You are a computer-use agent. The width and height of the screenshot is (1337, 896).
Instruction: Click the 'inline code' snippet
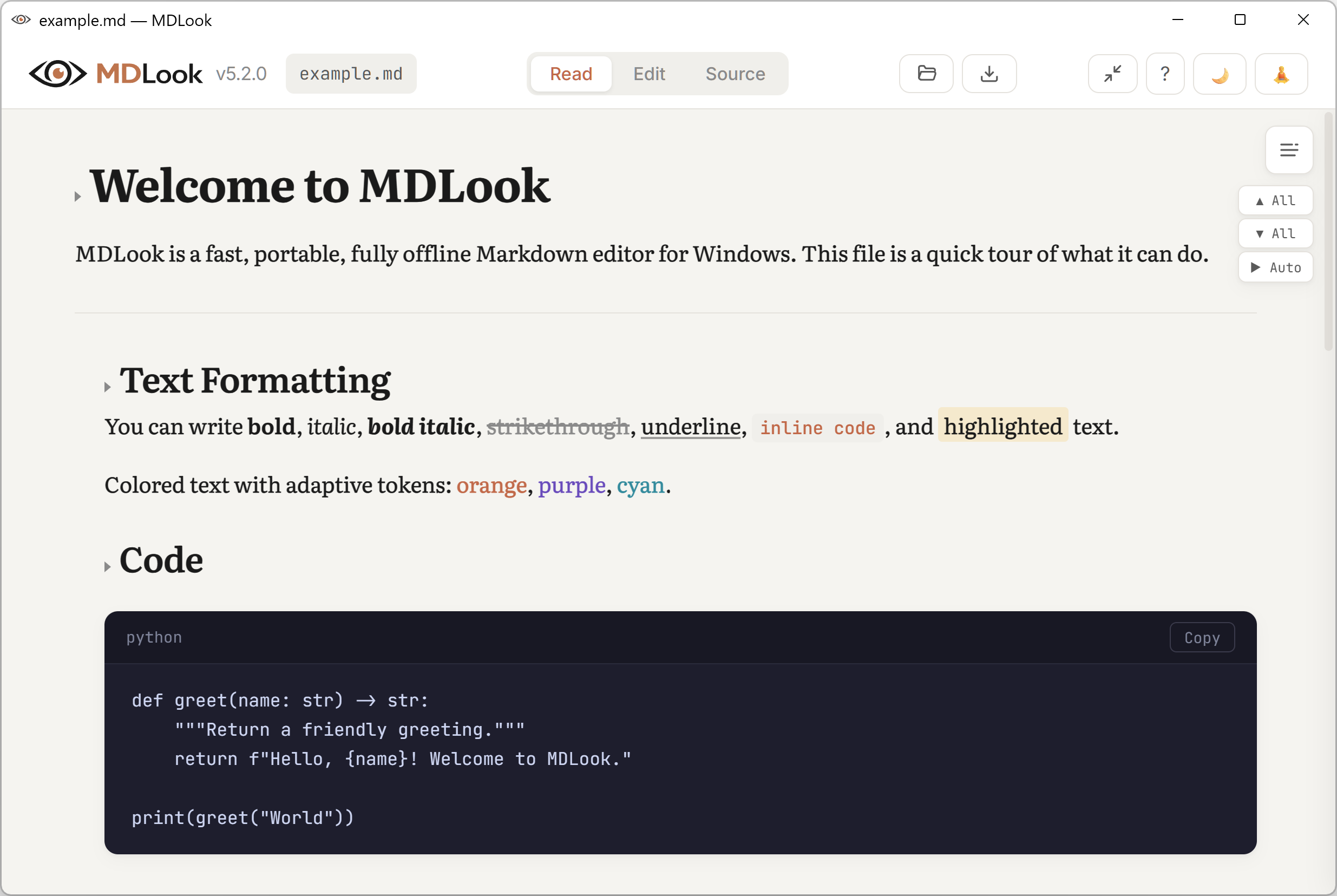pos(817,428)
